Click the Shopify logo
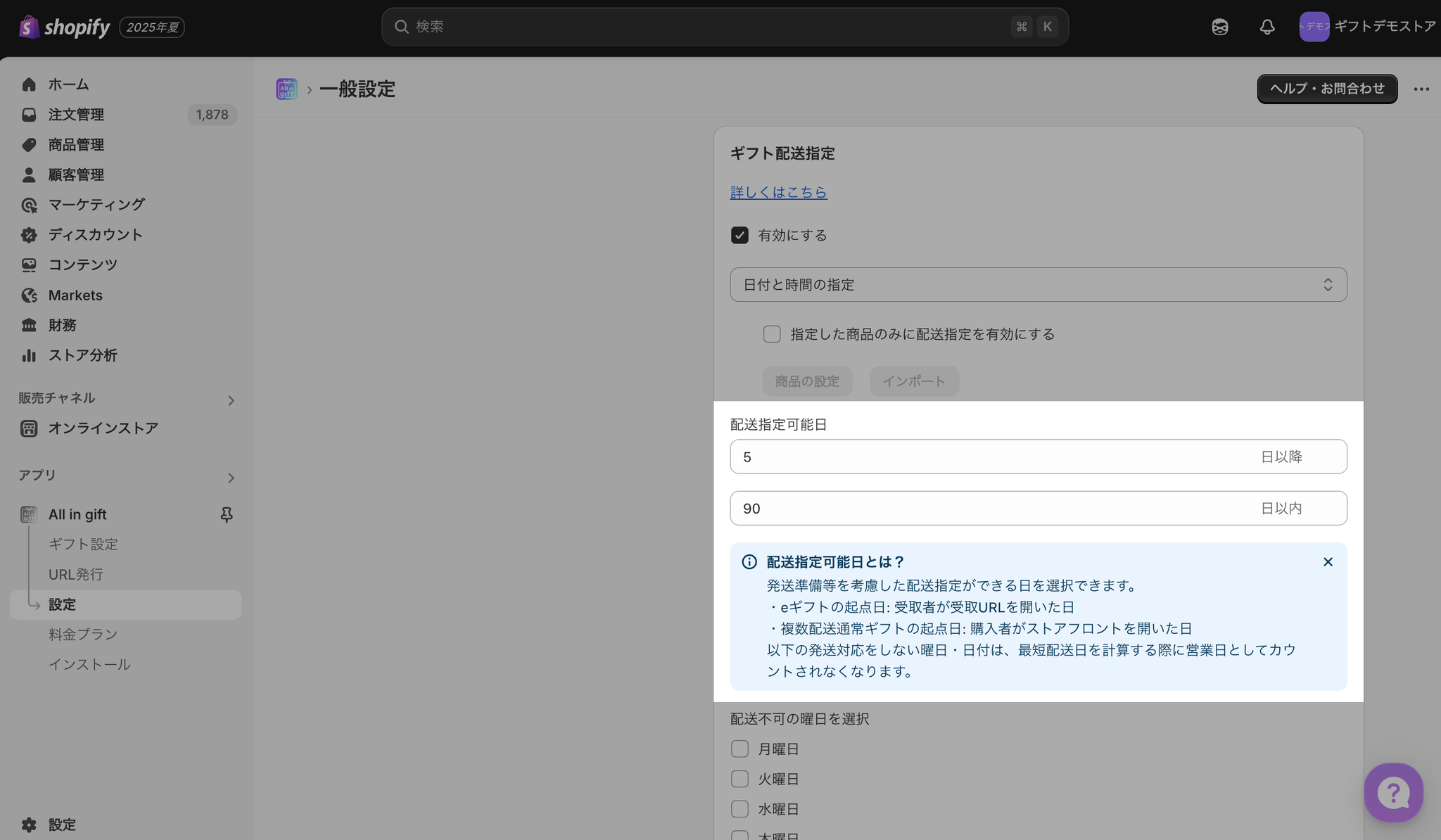 (65, 27)
